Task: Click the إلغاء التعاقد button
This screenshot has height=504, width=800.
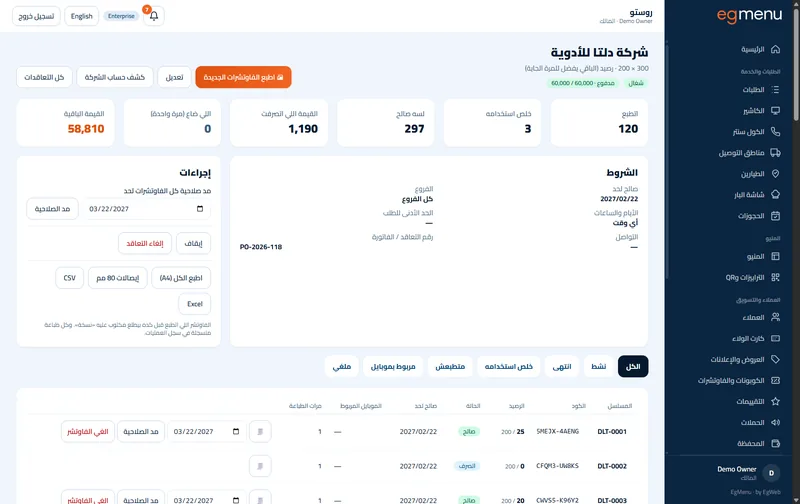Action: coord(145,243)
